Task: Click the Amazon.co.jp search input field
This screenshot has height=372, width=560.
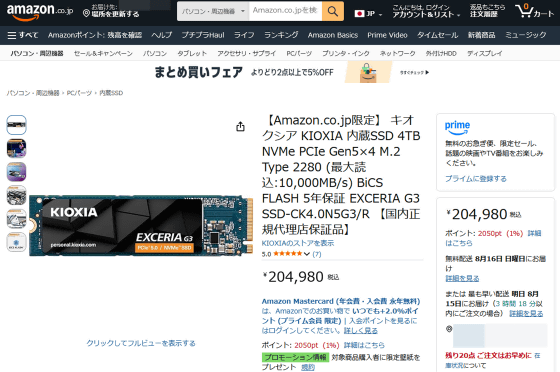Action: click(x=285, y=11)
